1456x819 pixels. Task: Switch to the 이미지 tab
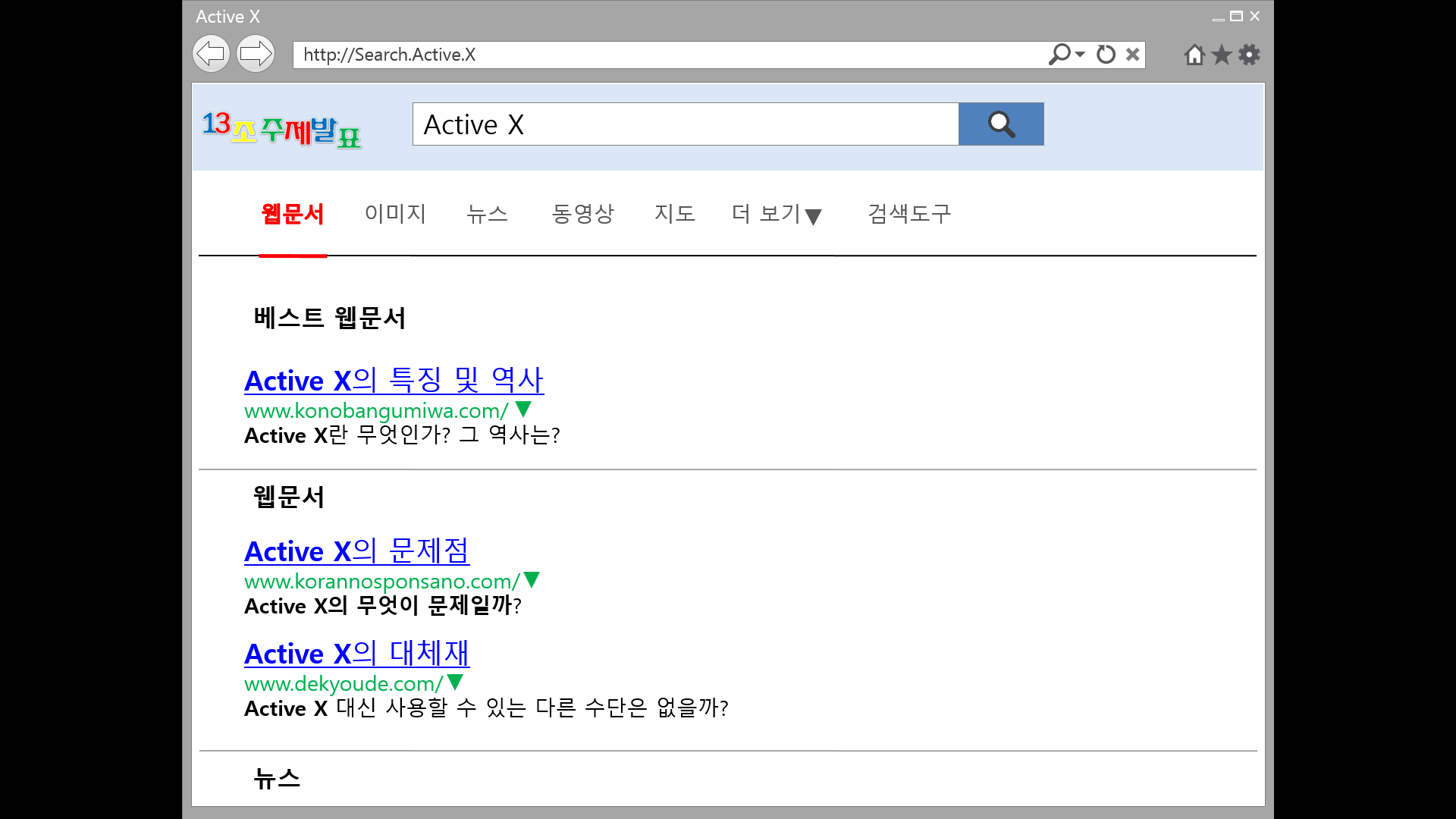click(x=395, y=214)
